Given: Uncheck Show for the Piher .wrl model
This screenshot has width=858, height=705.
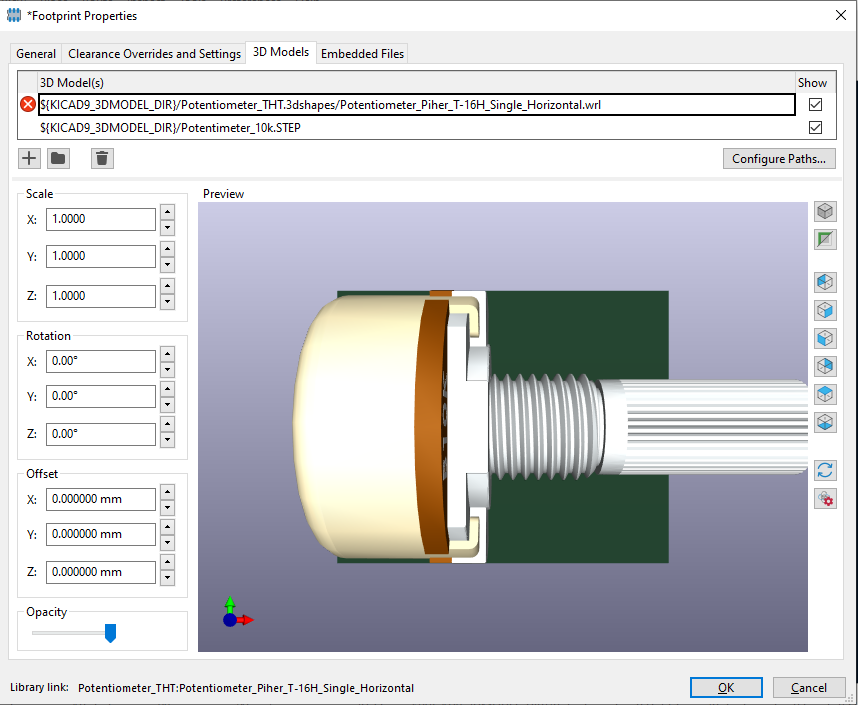Looking at the screenshot, I should (x=815, y=105).
